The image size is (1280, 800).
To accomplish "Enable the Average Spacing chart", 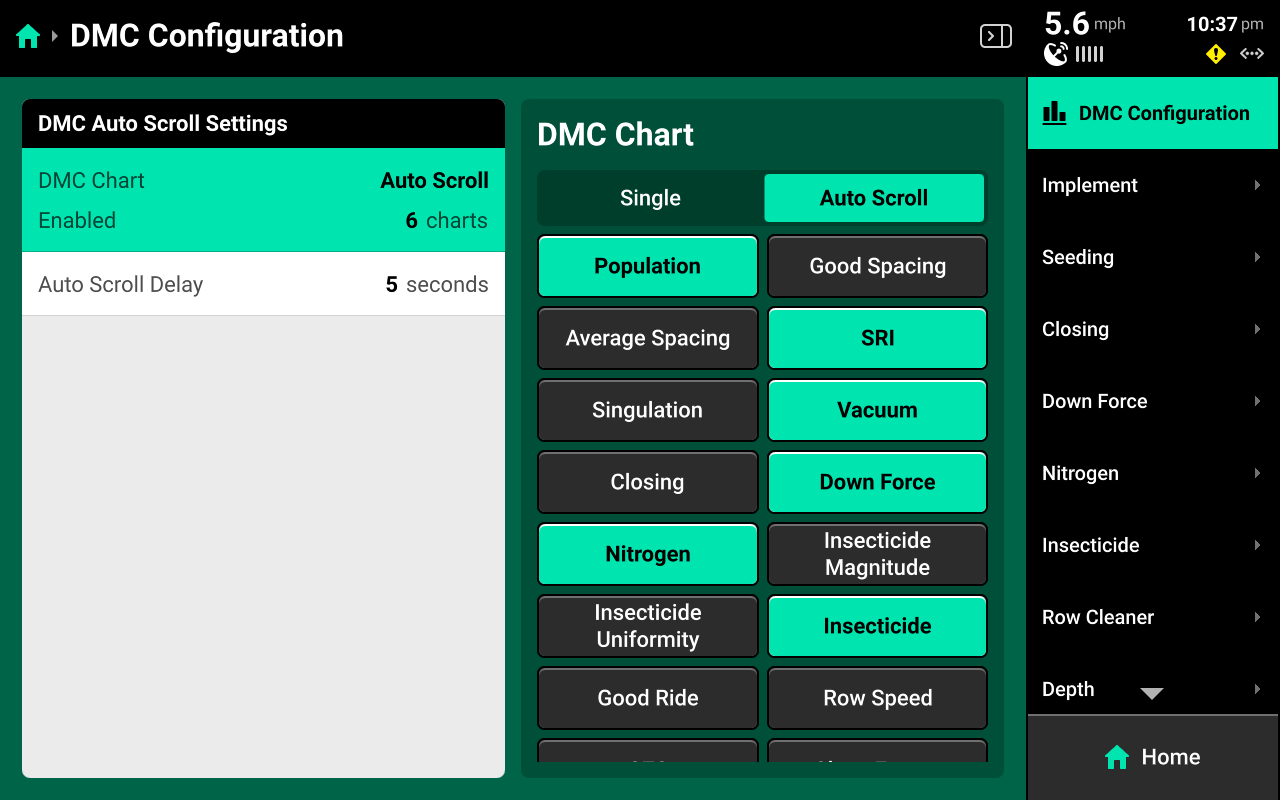I will (x=648, y=338).
